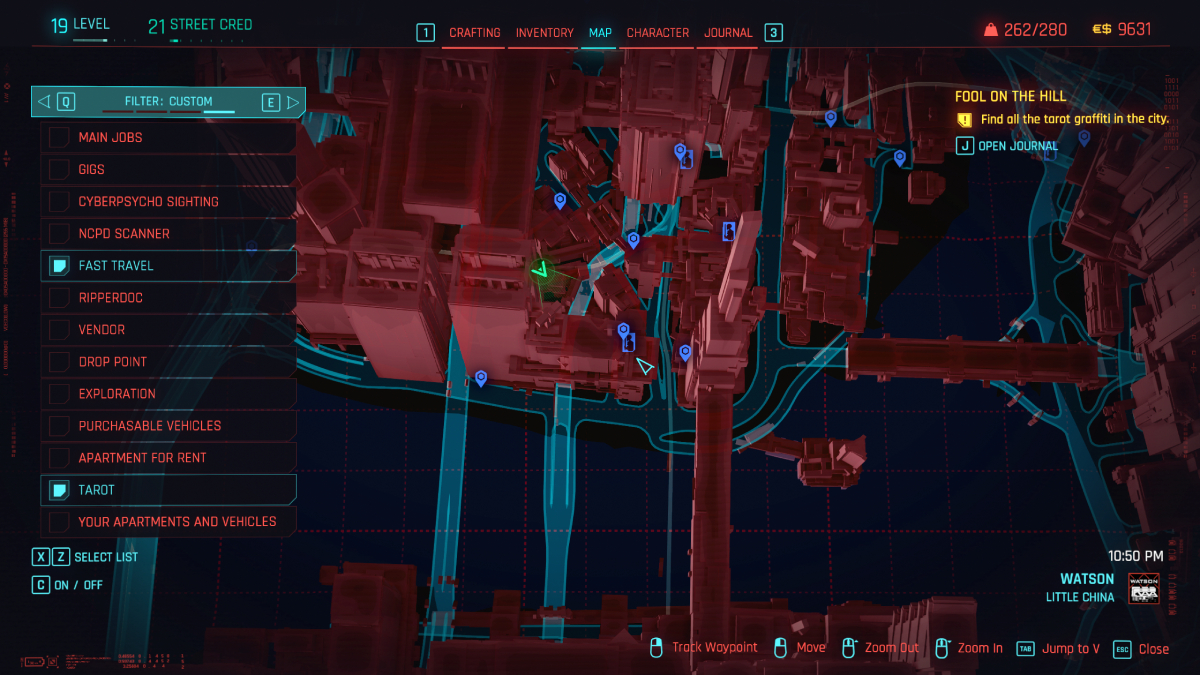
Task: Uncheck the Tarot filter
Action: 60,490
